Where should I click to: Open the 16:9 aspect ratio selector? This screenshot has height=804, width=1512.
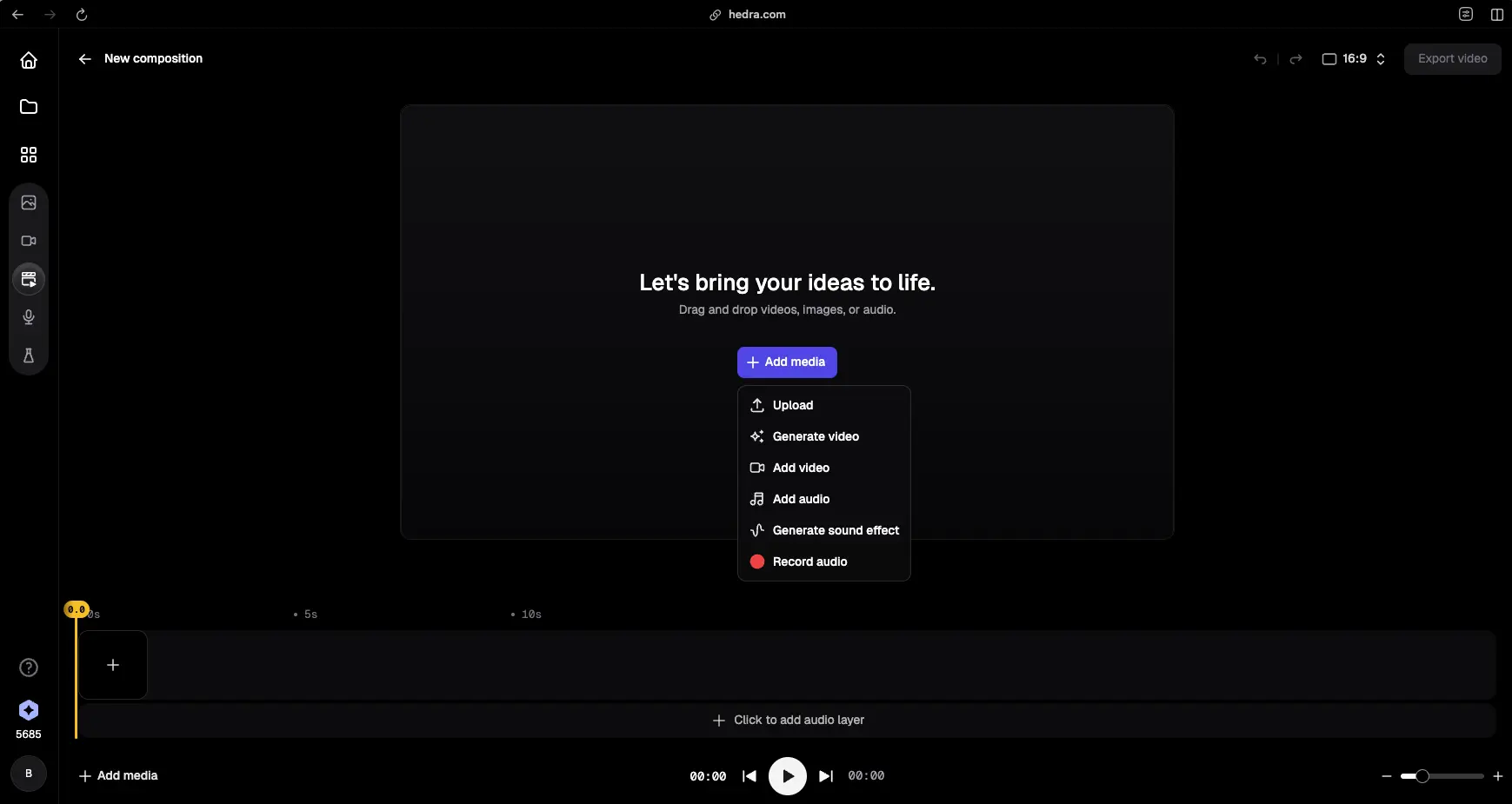coord(1353,59)
